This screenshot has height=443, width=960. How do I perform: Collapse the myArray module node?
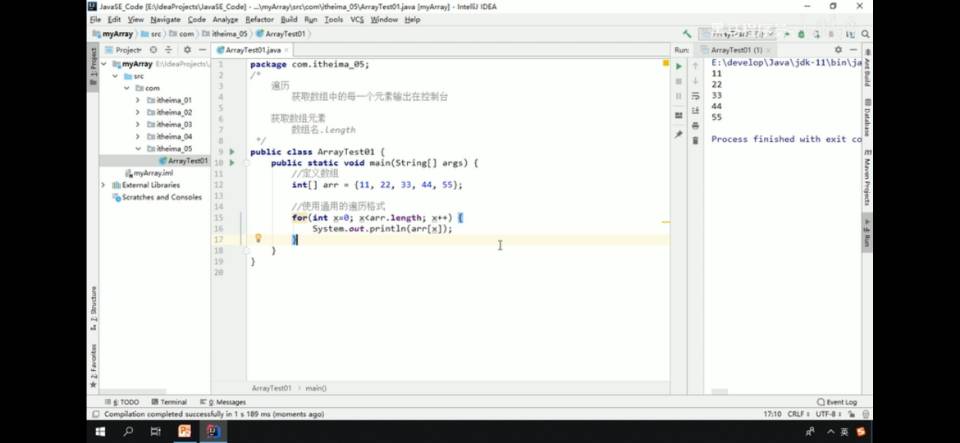point(103,64)
